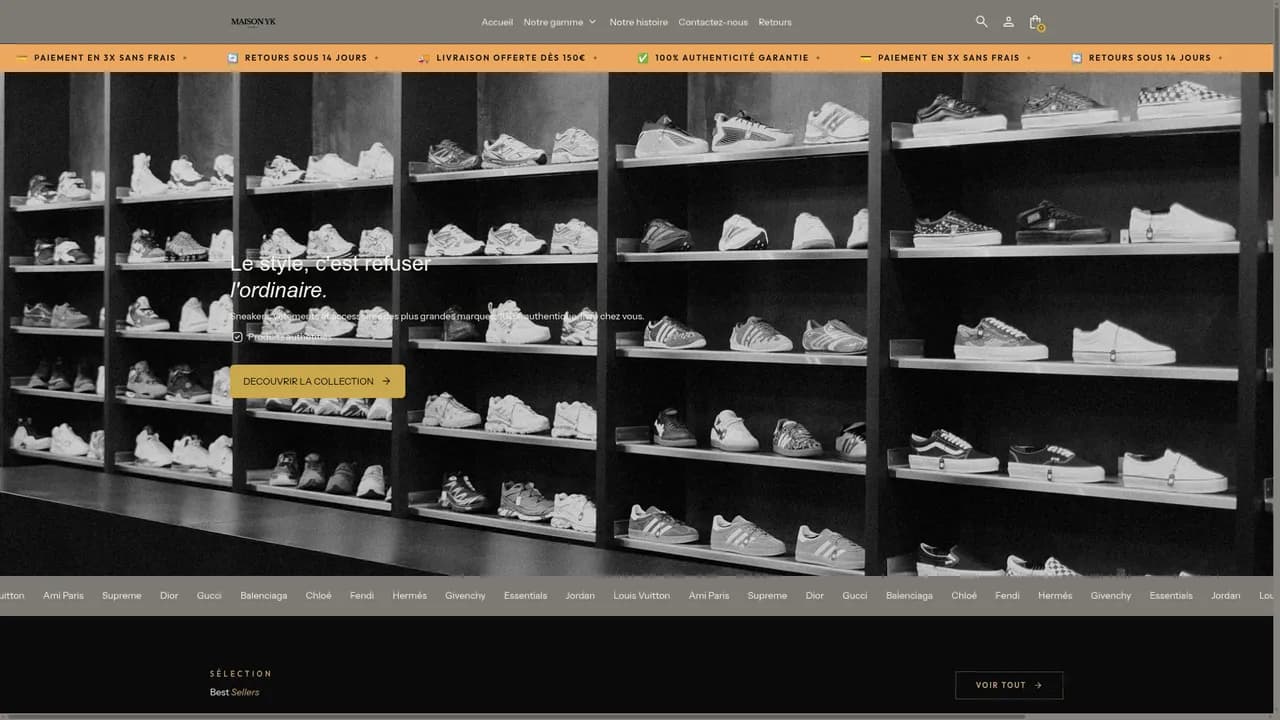Open the Notre histoire menu item
1280x720 pixels.
click(x=638, y=22)
